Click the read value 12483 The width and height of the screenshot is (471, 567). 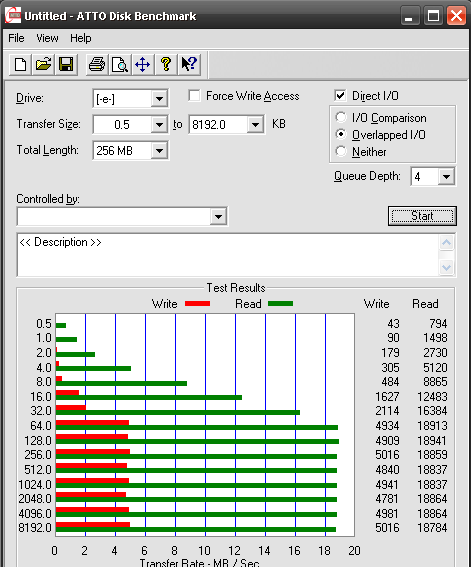tap(432, 397)
